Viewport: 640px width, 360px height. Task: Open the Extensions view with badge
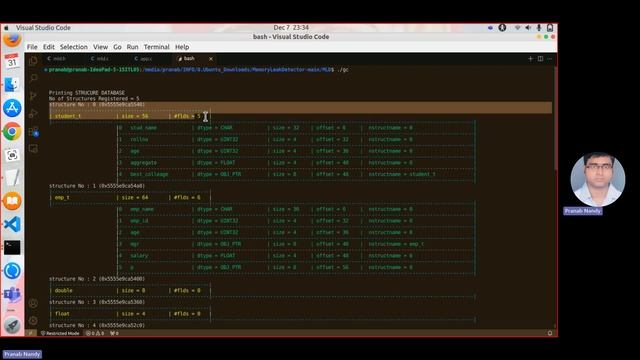click(x=33, y=131)
